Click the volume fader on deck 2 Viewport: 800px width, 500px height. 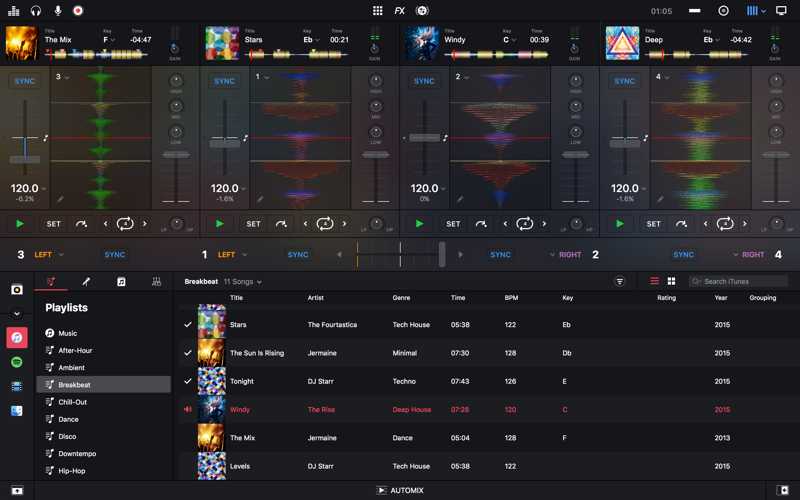coord(576,155)
